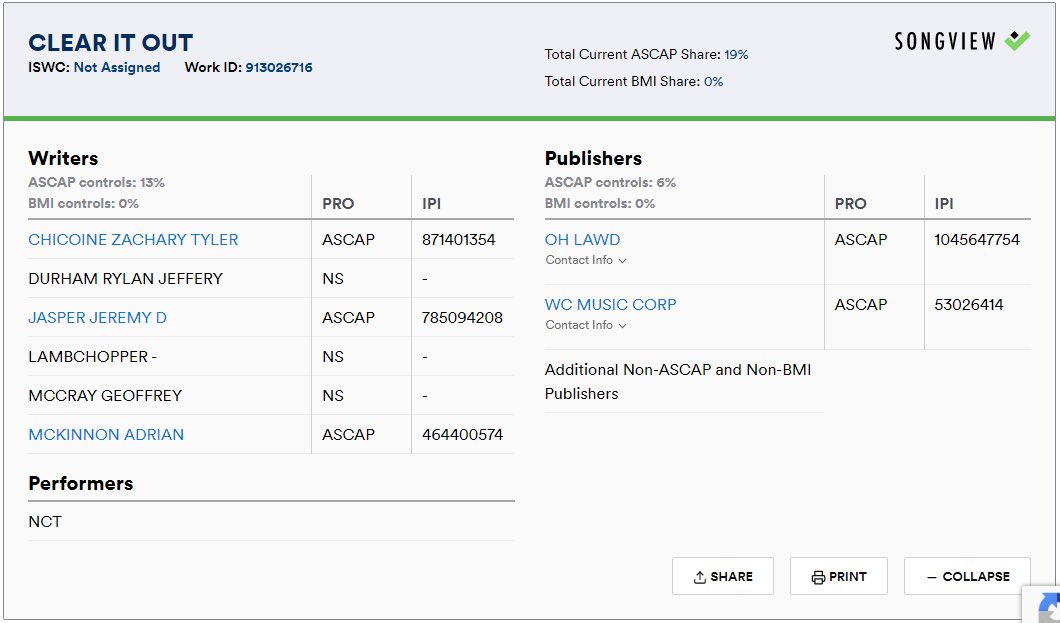Click the Publishers section heading
Image resolution: width=1060 pixels, height=623 pixels.
click(594, 158)
